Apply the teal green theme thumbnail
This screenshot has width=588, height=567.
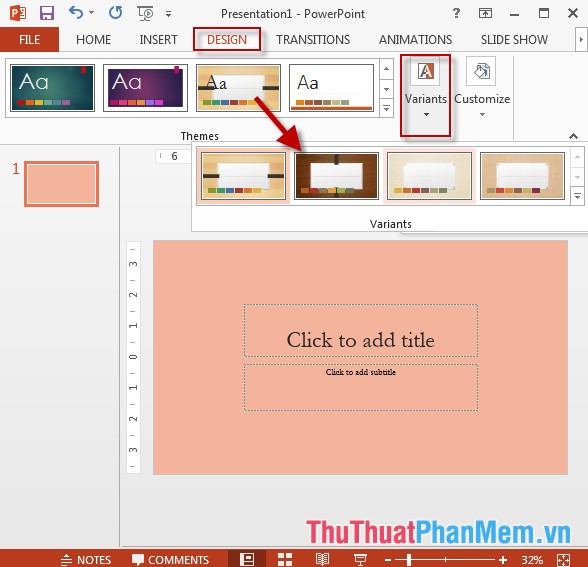pyautogui.click(x=52, y=88)
